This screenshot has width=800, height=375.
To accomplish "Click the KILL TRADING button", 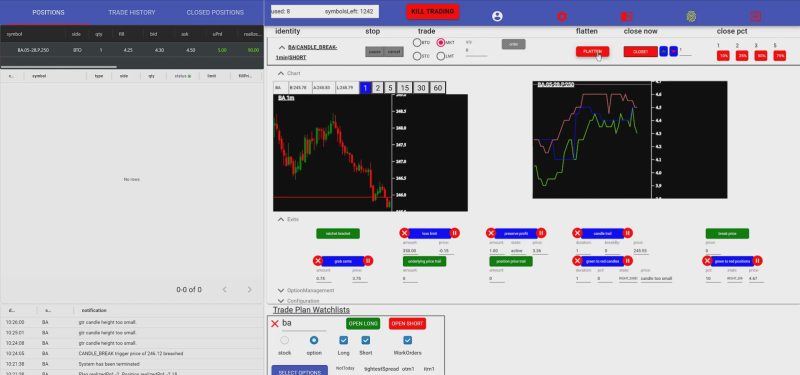I will (433, 12).
